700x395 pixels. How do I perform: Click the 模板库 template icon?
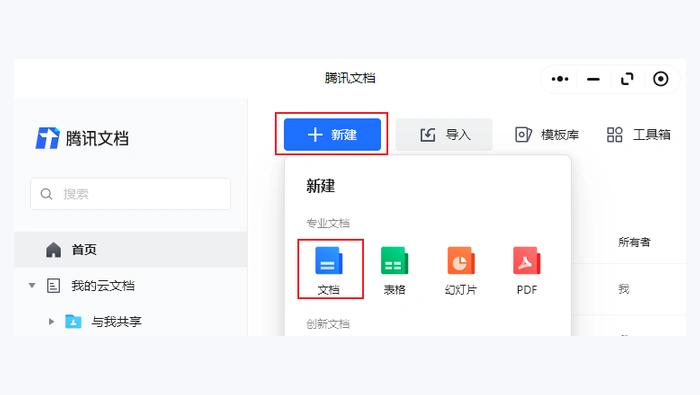[523, 134]
